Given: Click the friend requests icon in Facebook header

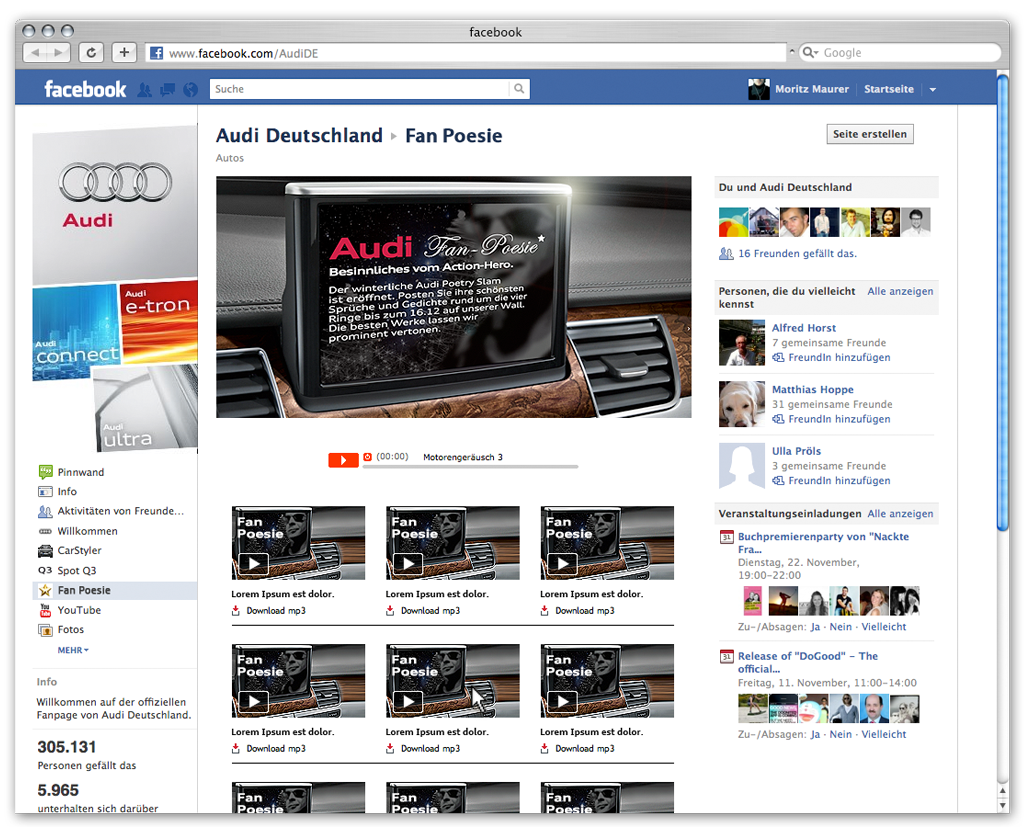Looking at the screenshot, I should tap(145, 90).
